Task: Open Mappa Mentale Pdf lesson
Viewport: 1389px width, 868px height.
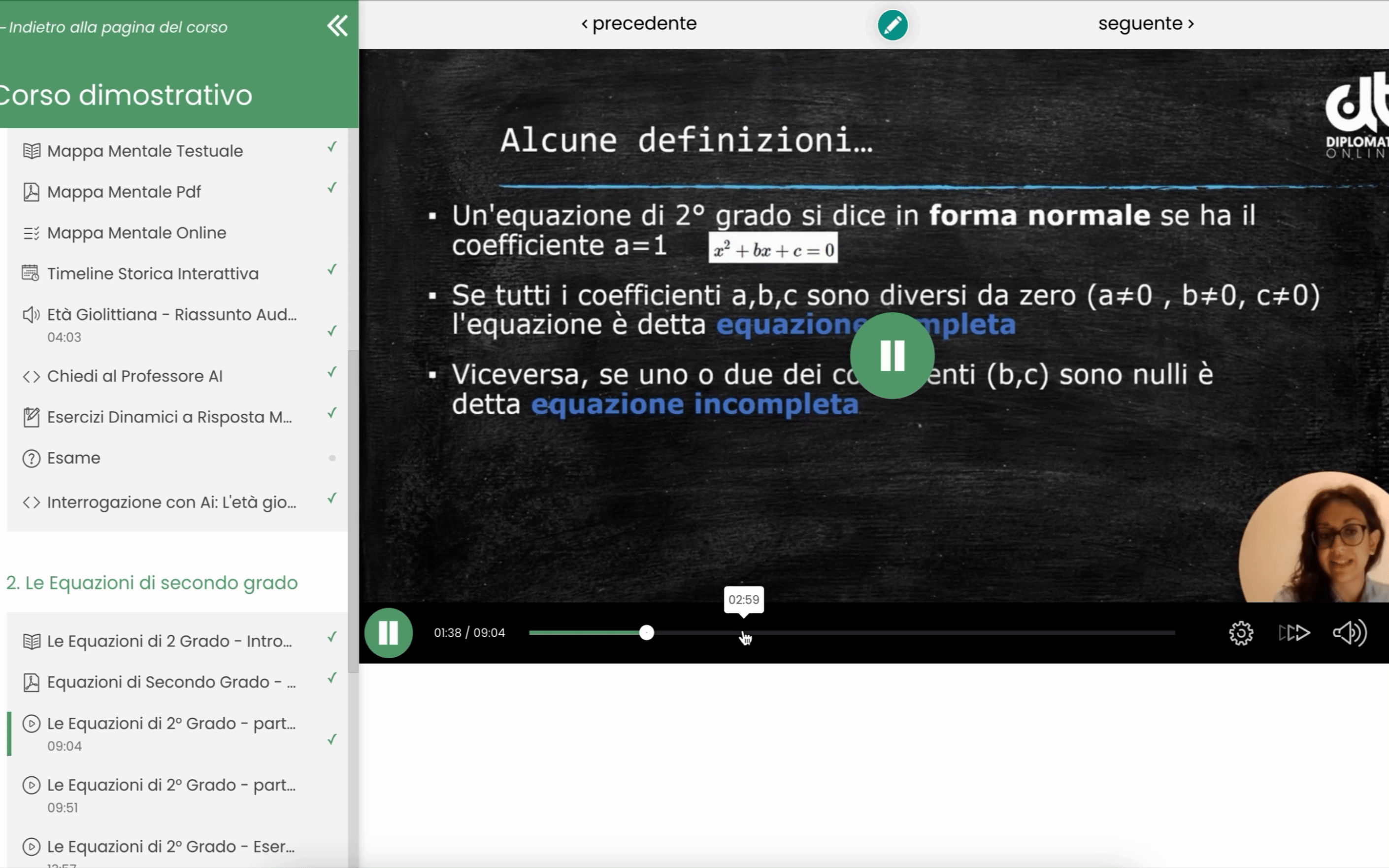Action: [x=124, y=192]
